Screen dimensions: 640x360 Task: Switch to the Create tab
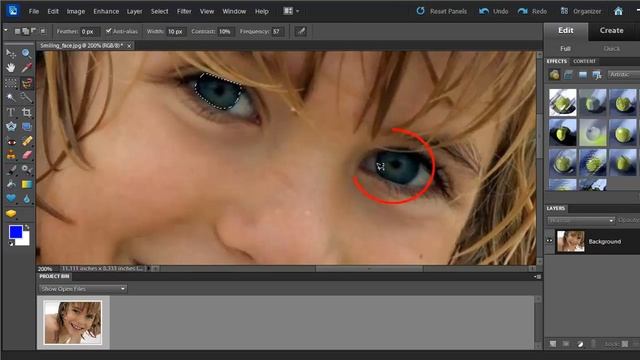point(611,31)
